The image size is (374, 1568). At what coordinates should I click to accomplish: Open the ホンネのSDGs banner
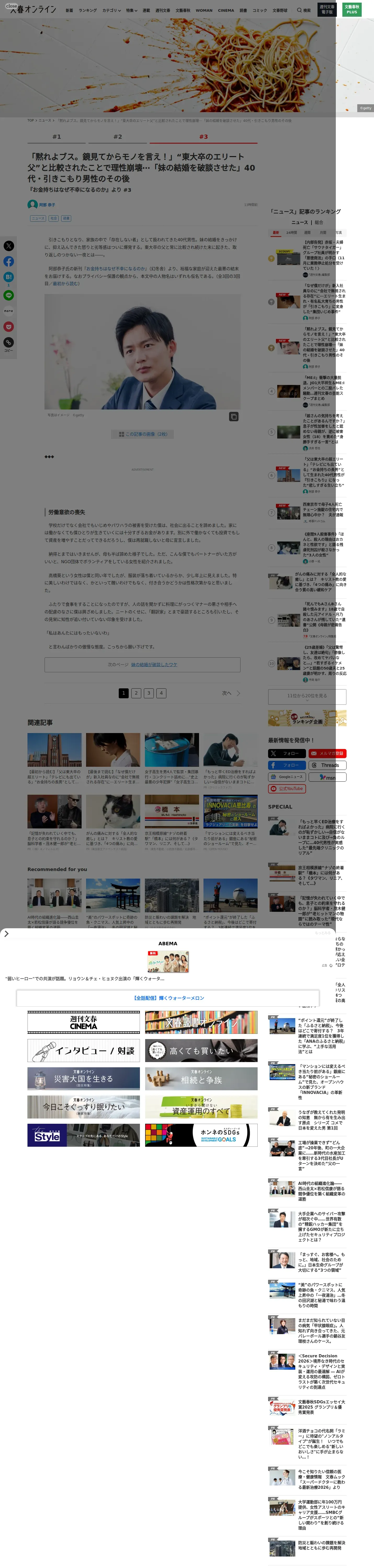[x=201, y=1135]
